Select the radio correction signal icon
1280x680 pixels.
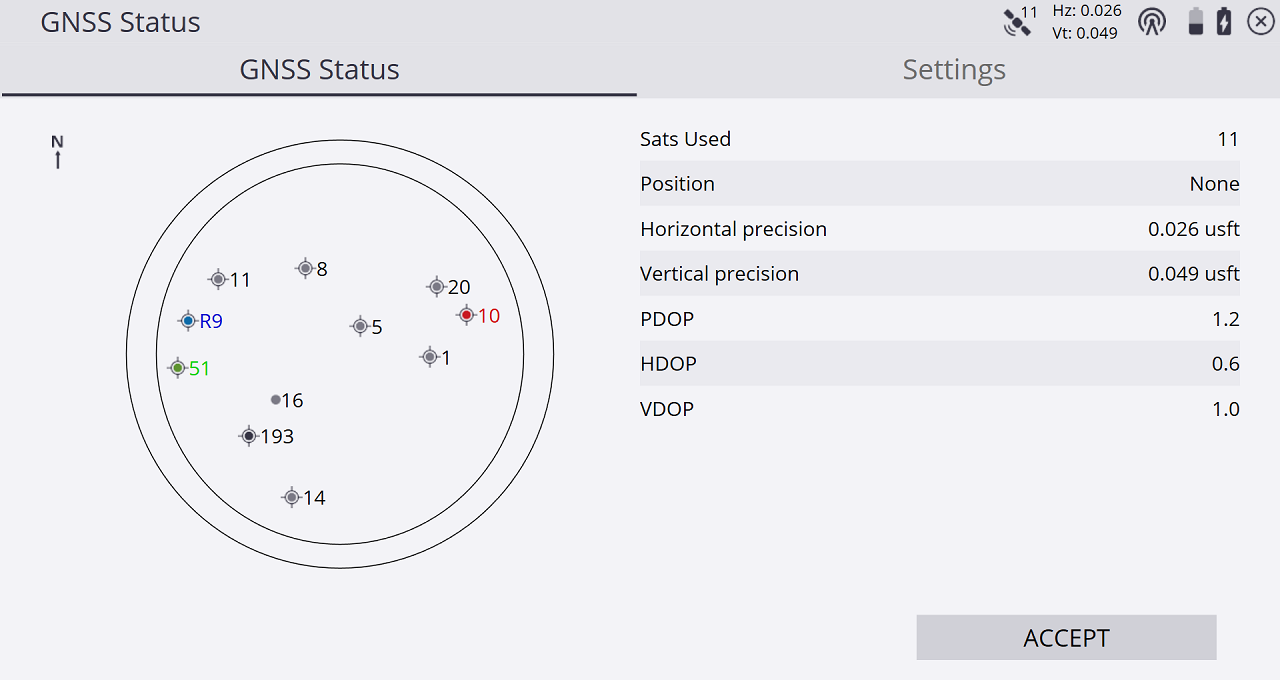point(1152,21)
